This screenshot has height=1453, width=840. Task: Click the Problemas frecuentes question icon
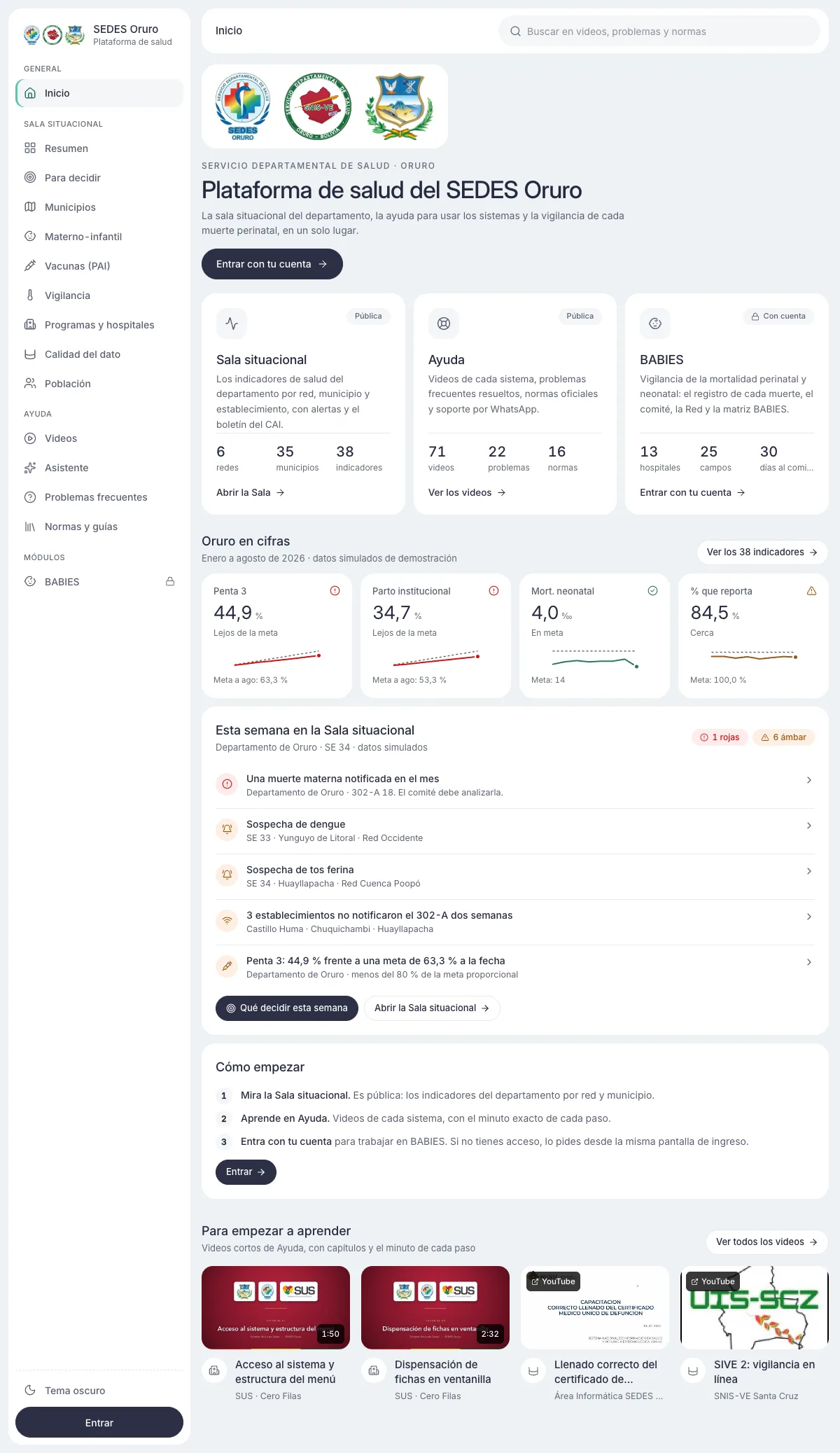[x=30, y=497]
